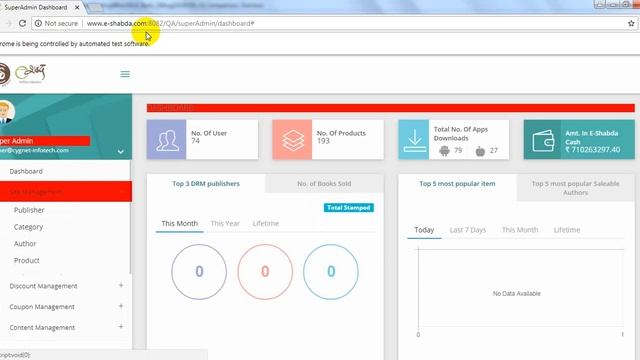Close the SuperAdmin Dashboard browser tab
The height and width of the screenshot is (360, 640).
tap(77, 7)
